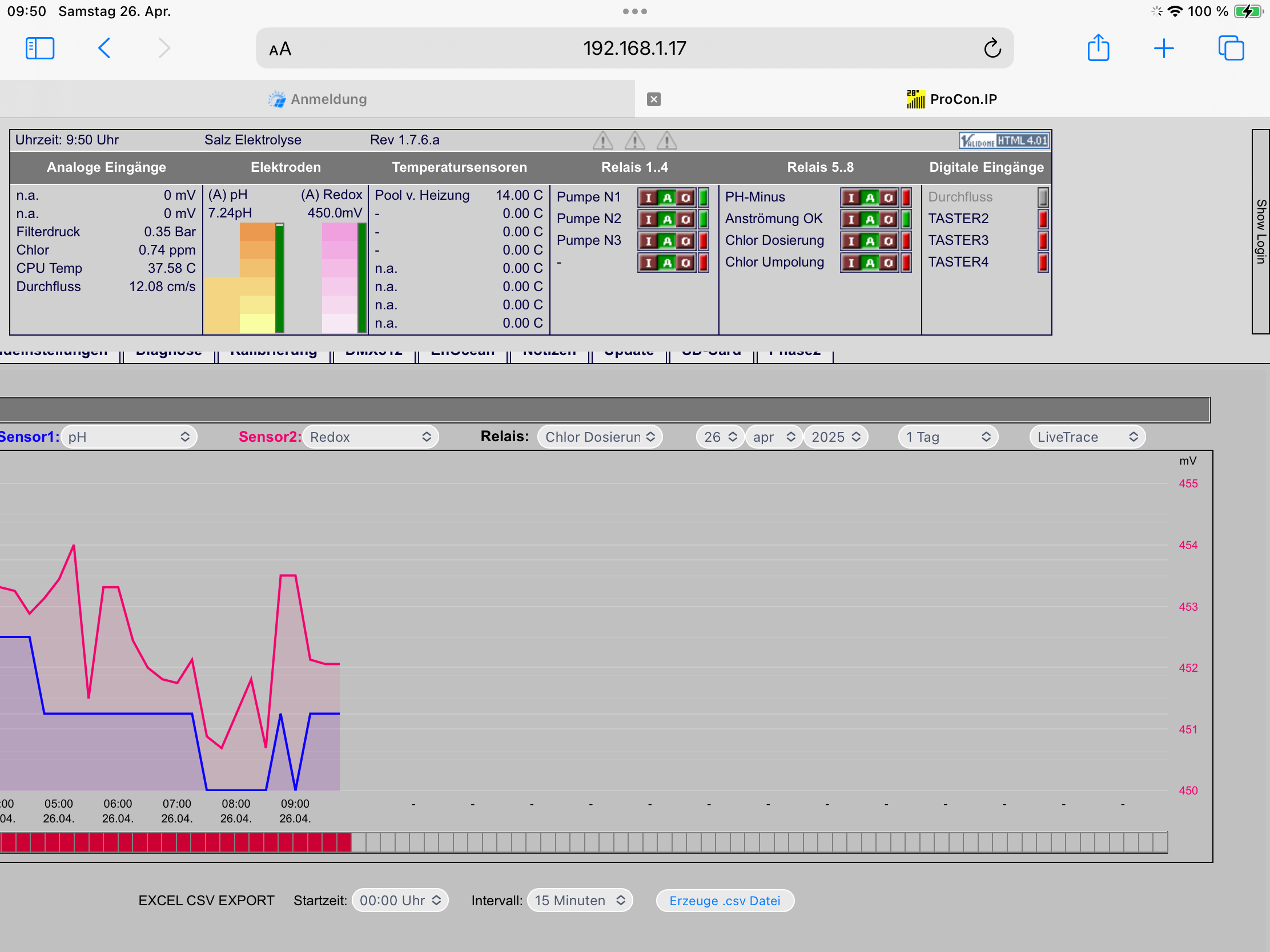Reload the 192.168.1.17 page
Image resolution: width=1270 pixels, height=952 pixels.
[x=992, y=48]
